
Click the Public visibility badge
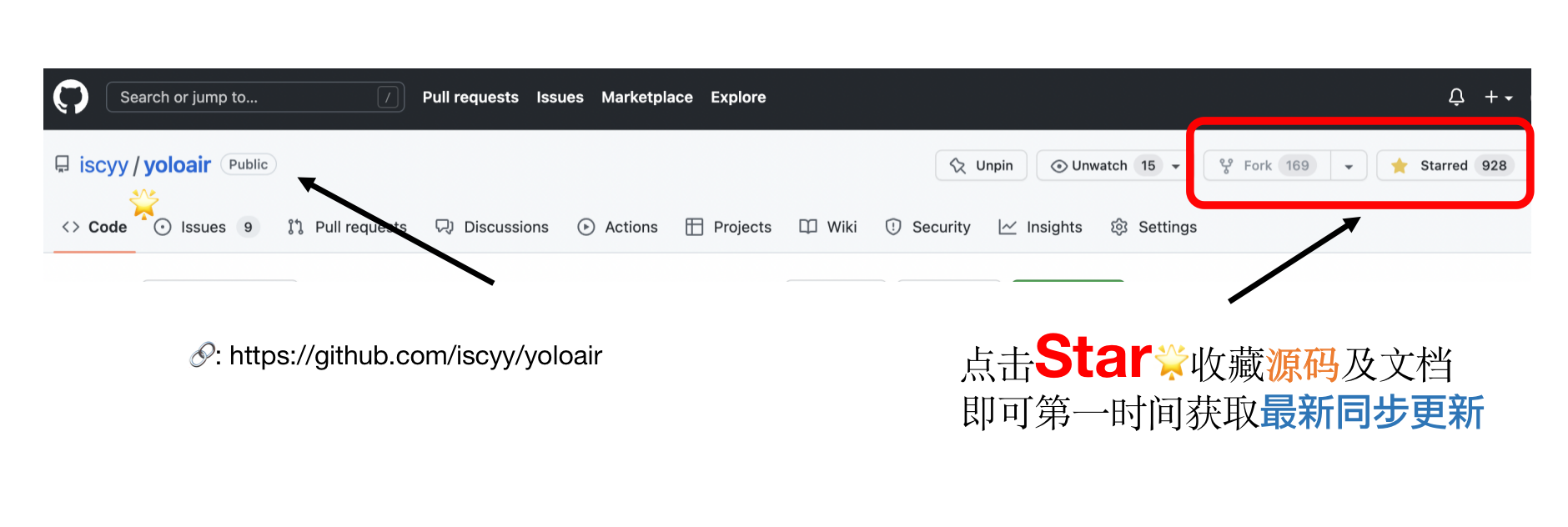click(x=249, y=164)
